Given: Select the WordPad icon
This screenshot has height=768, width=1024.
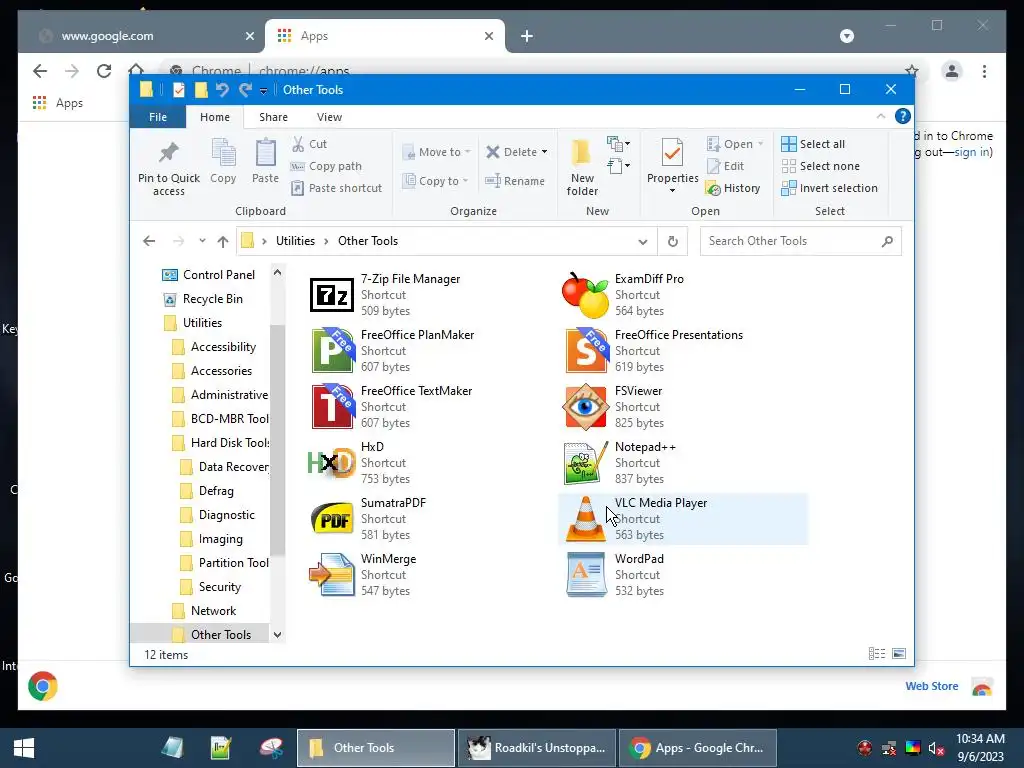Looking at the screenshot, I should (585, 575).
